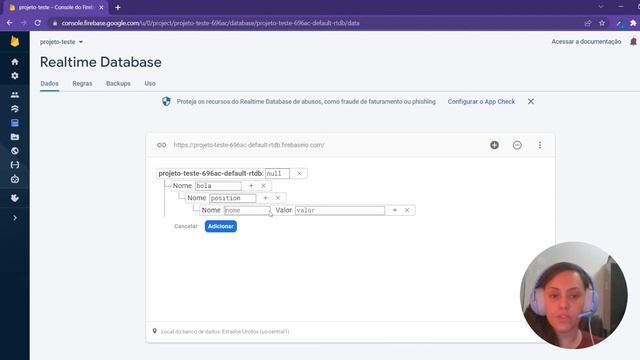The height and width of the screenshot is (360, 640).
Task: Focus the empty nome input field
Action: click(247, 210)
